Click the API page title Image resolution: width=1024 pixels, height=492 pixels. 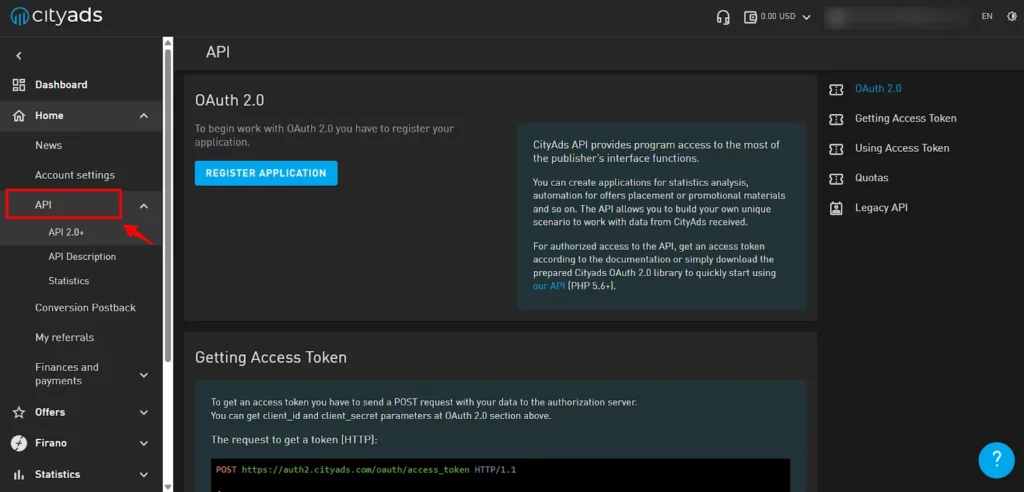[x=217, y=52]
